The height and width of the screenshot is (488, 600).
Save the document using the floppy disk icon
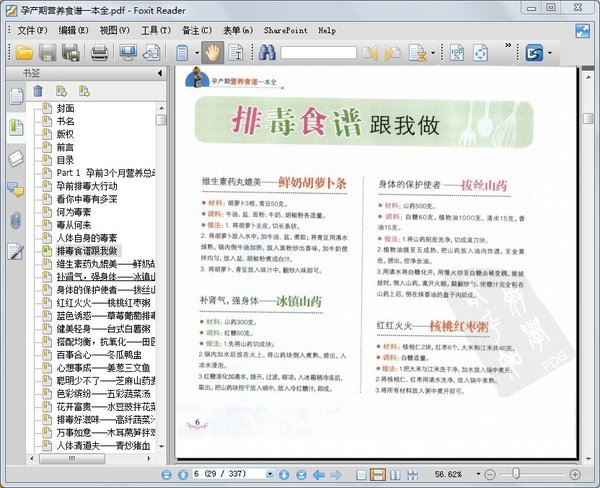point(47,52)
